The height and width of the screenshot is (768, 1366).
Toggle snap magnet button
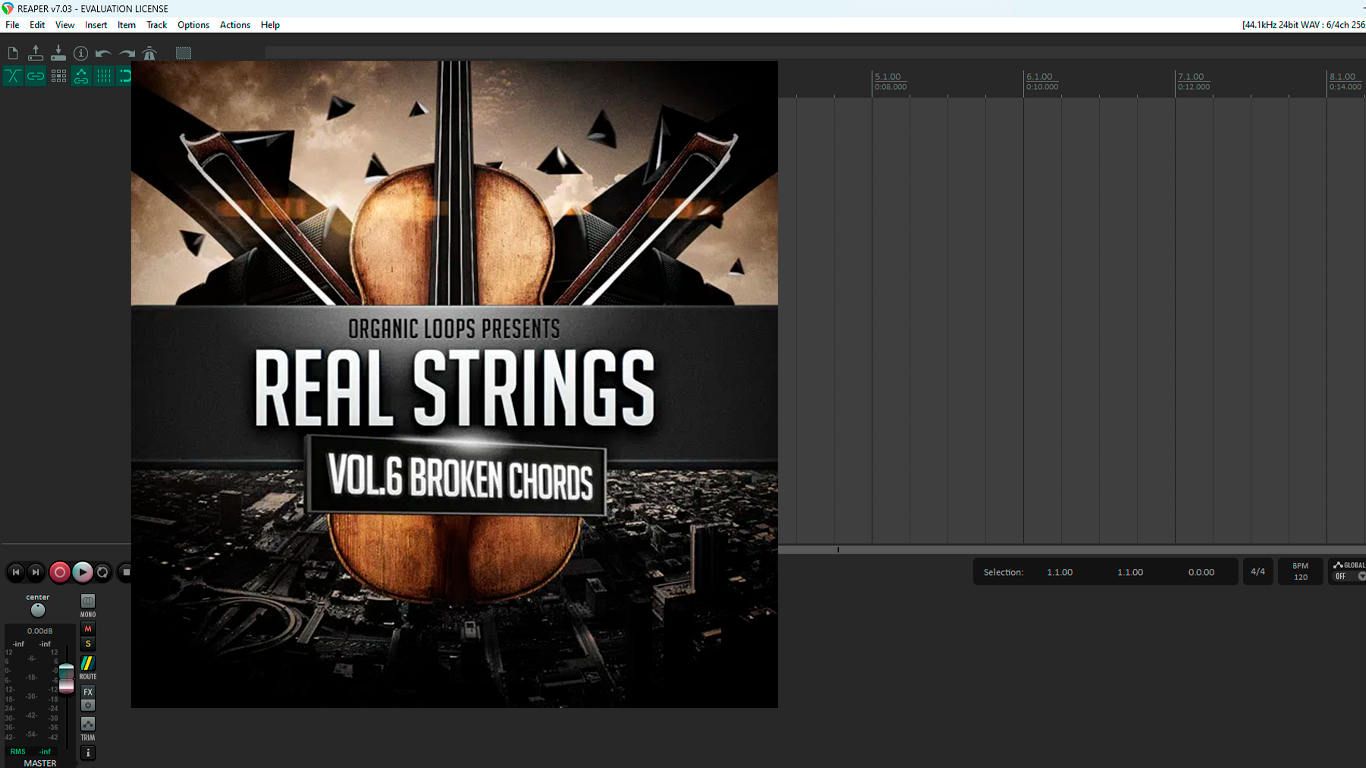pos(125,76)
